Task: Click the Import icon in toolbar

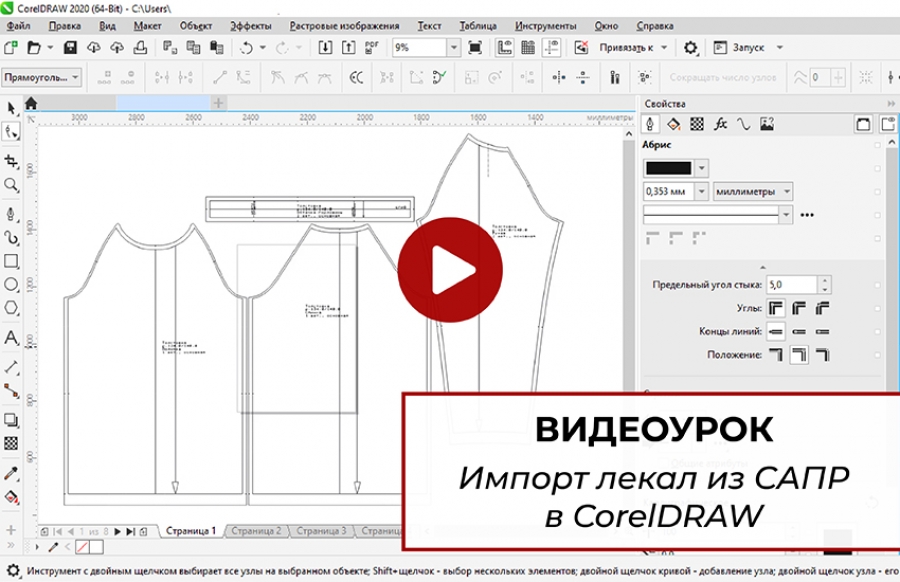Action: point(325,48)
